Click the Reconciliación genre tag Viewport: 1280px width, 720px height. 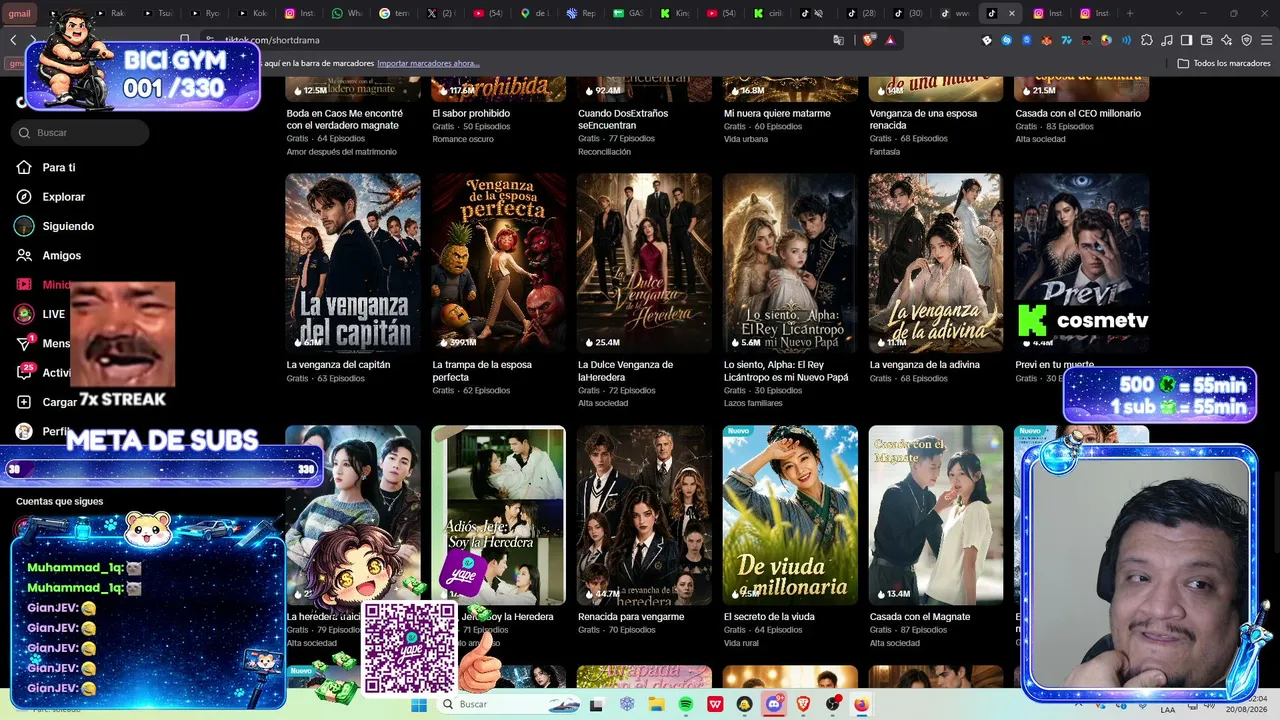(605, 152)
